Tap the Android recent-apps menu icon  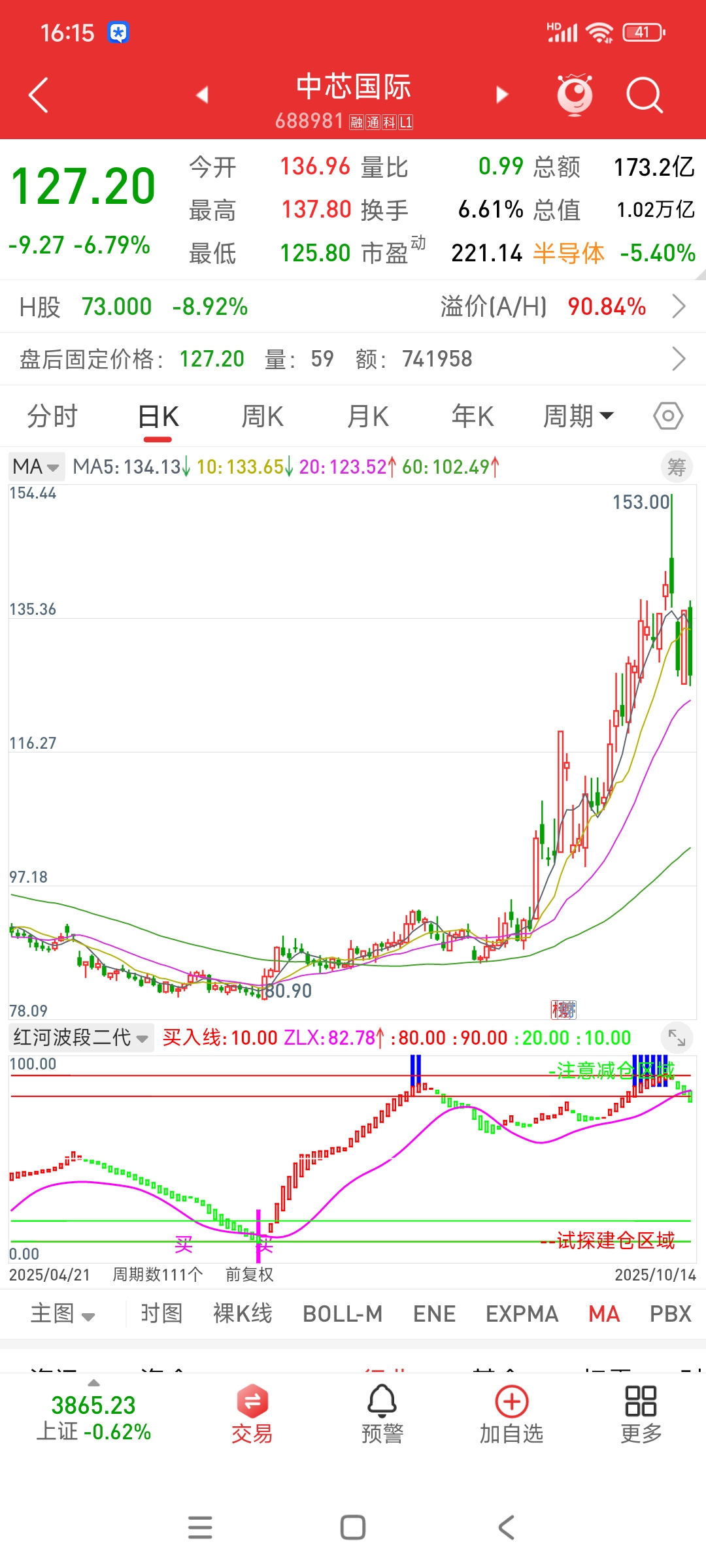(200, 1527)
